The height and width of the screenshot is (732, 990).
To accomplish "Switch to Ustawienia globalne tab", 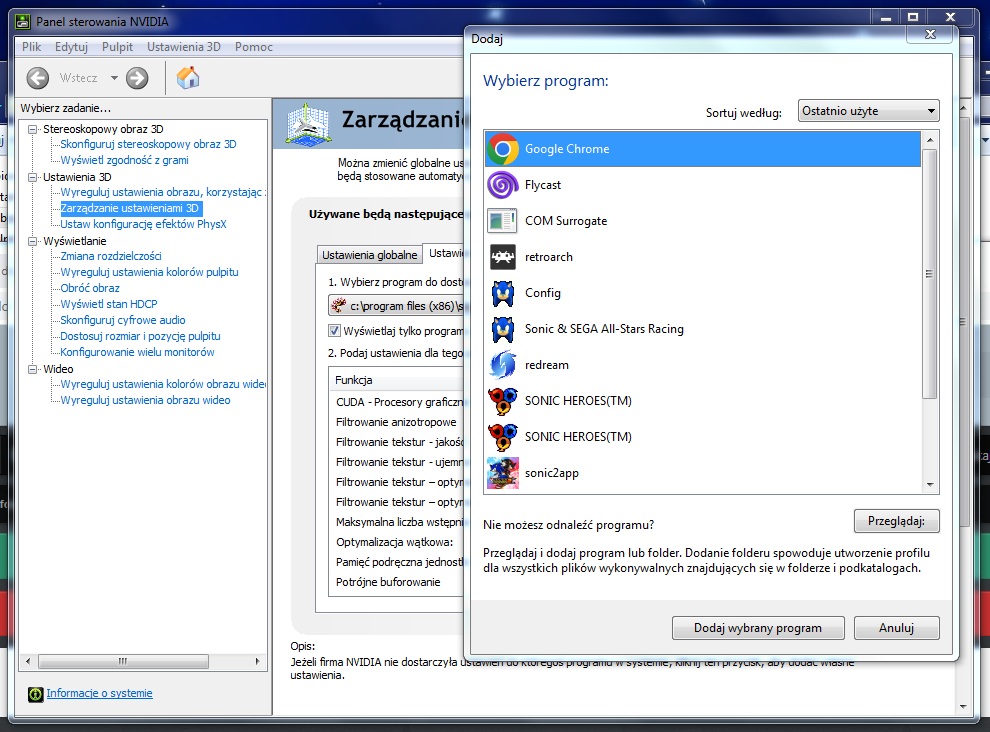I will pyautogui.click(x=369, y=255).
